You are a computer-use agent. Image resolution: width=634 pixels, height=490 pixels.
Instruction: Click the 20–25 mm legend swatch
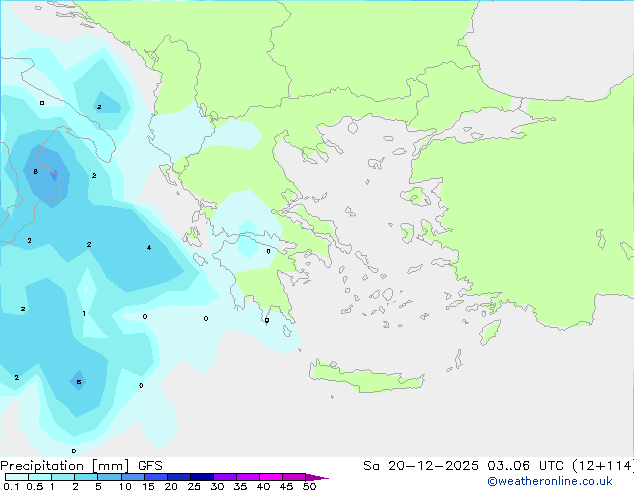click(x=179, y=477)
